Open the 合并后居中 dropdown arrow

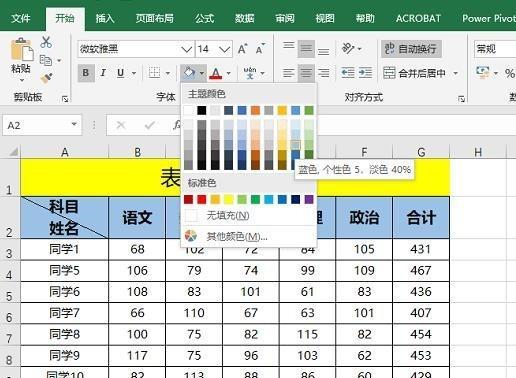coord(455,73)
